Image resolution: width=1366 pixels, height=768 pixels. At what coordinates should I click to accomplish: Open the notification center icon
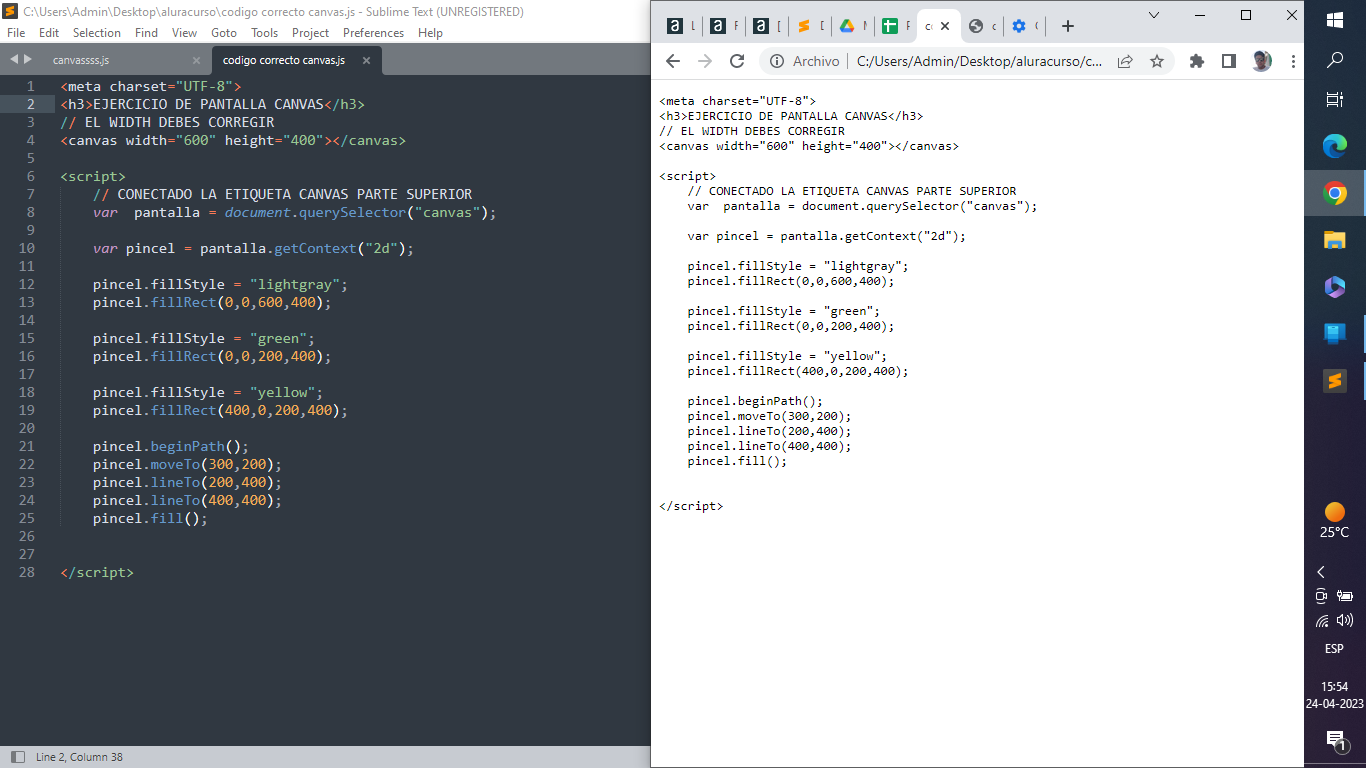point(1335,740)
